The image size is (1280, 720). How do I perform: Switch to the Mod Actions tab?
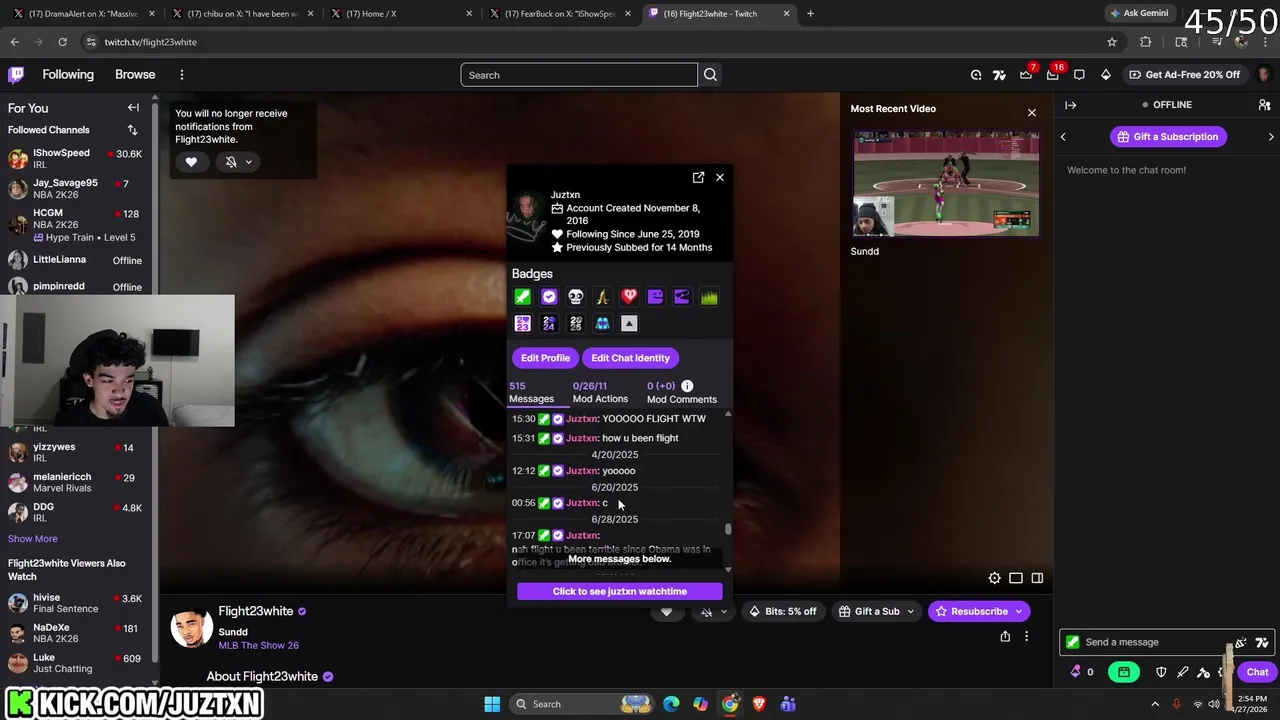coord(600,392)
